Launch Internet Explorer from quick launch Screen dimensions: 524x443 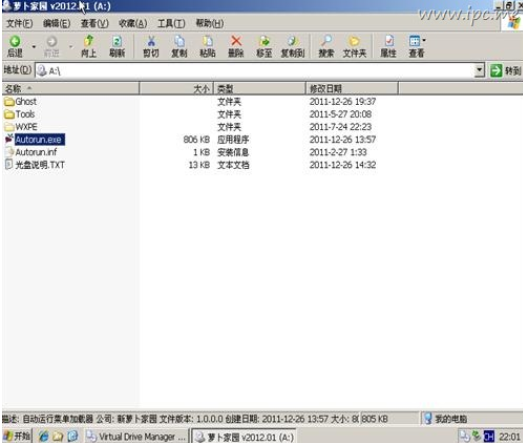43,436
